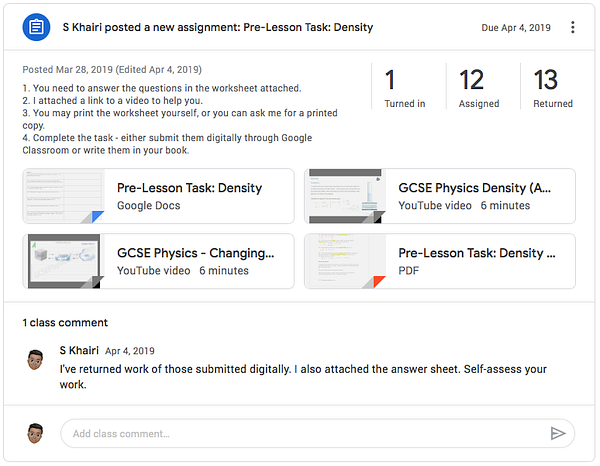
Task: Click the Google Docs worksheet thumbnail
Action: [x=64, y=196]
